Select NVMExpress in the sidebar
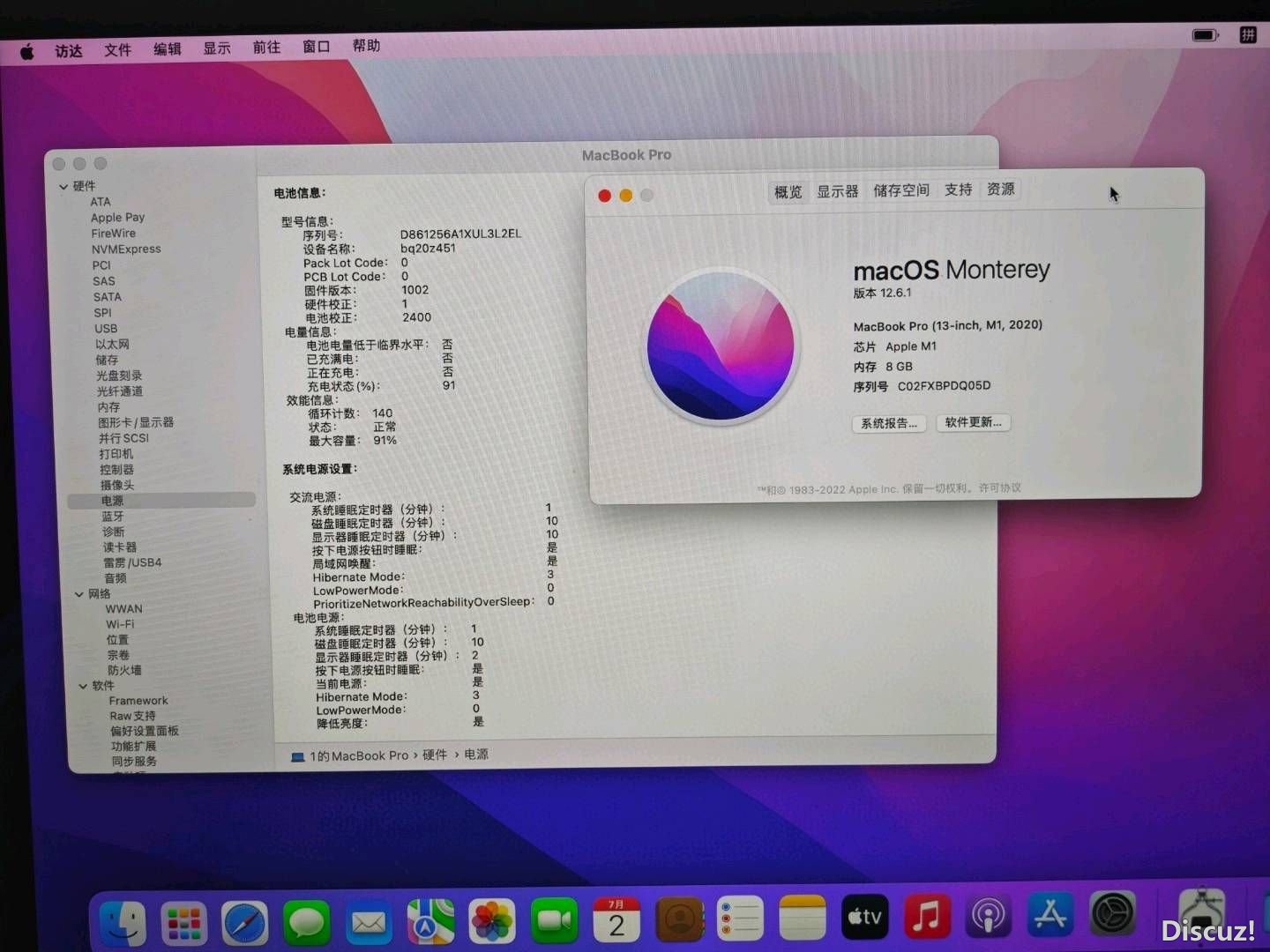The height and width of the screenshot is (952, 1270). point(126,249)
